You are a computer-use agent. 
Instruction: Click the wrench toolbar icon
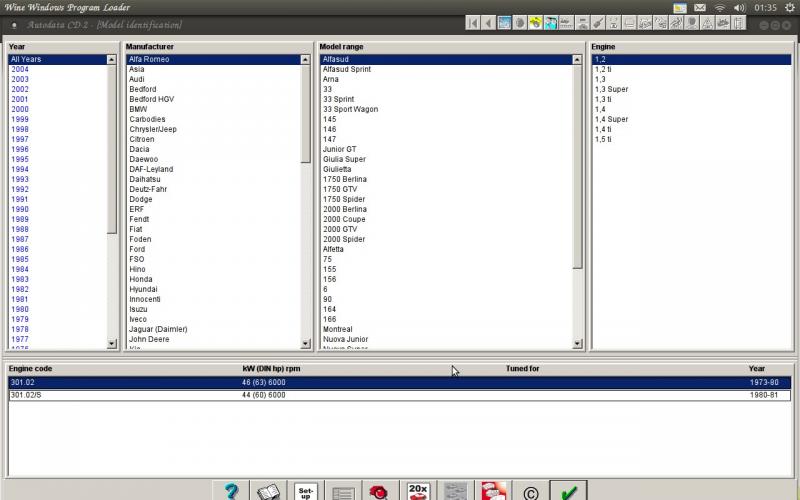point(598,23)
